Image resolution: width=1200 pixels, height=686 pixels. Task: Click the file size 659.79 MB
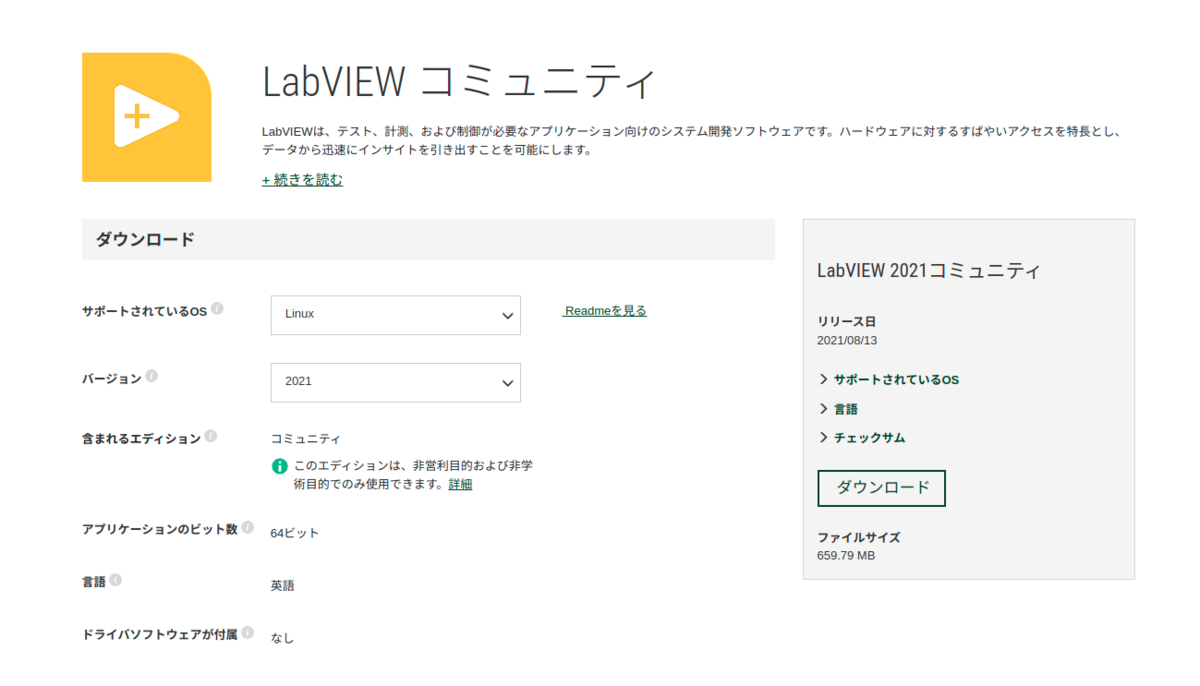(846, 555)
